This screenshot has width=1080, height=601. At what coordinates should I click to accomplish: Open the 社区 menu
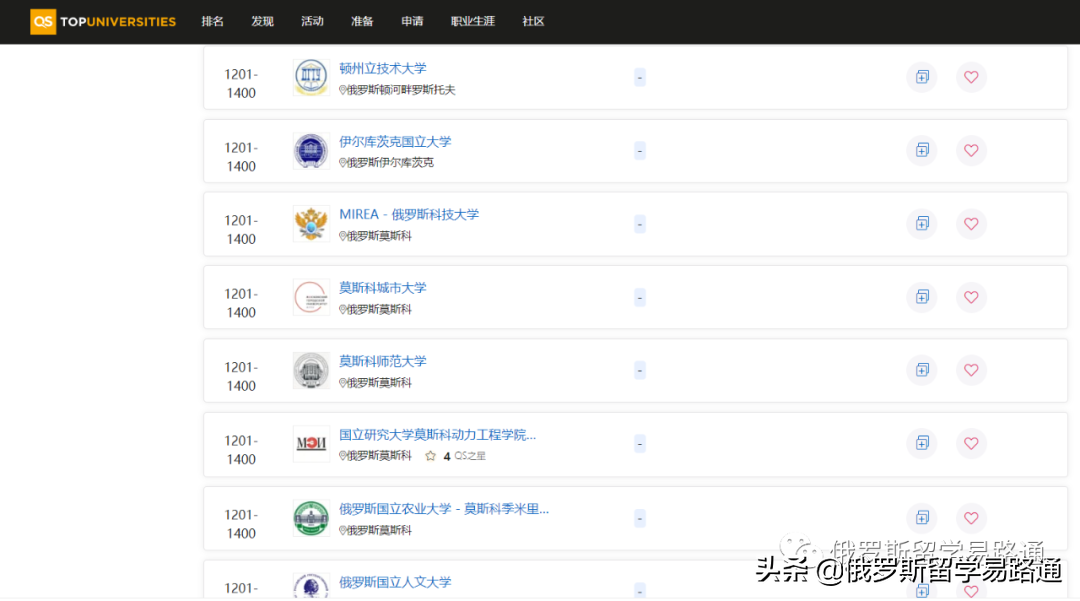pyautogui.click(x=533, y=21)
